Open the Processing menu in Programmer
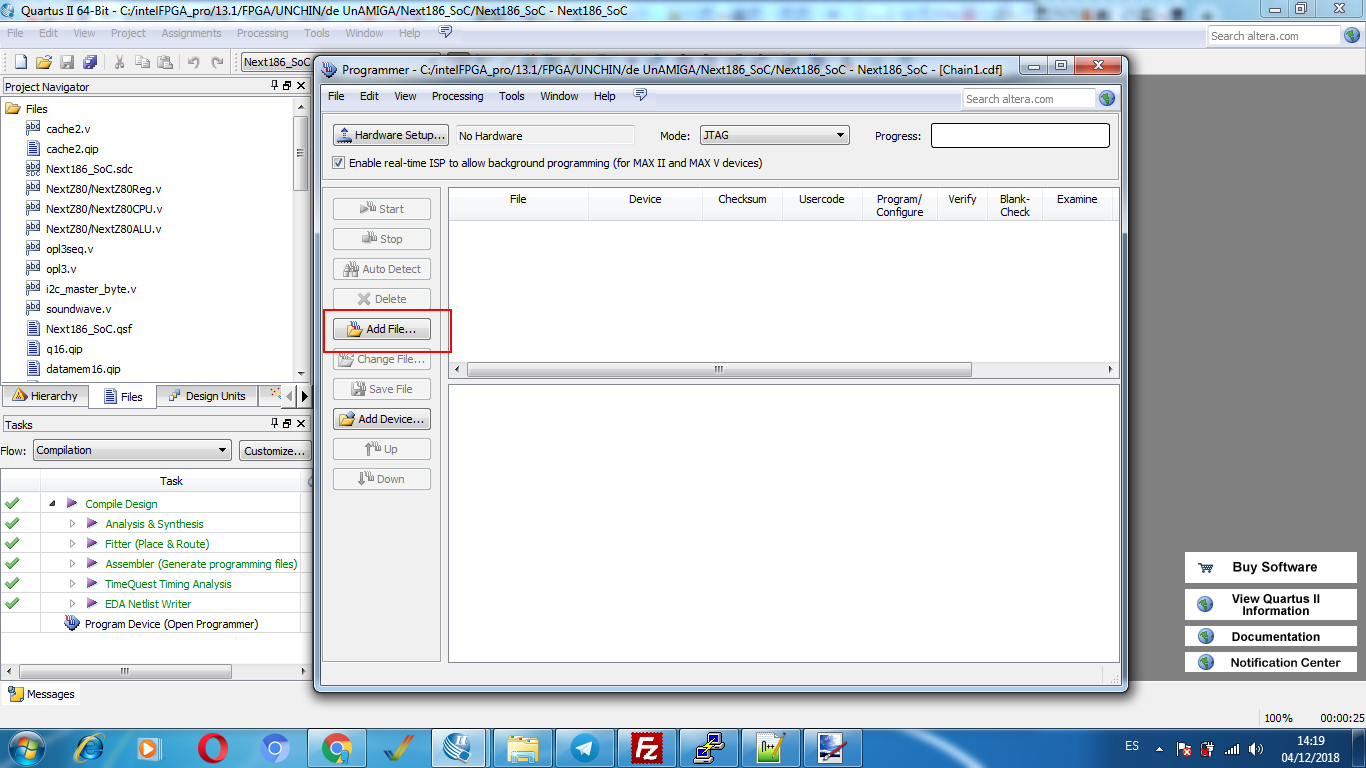This screenshot has height=768, width=1366. click(457, 96)
